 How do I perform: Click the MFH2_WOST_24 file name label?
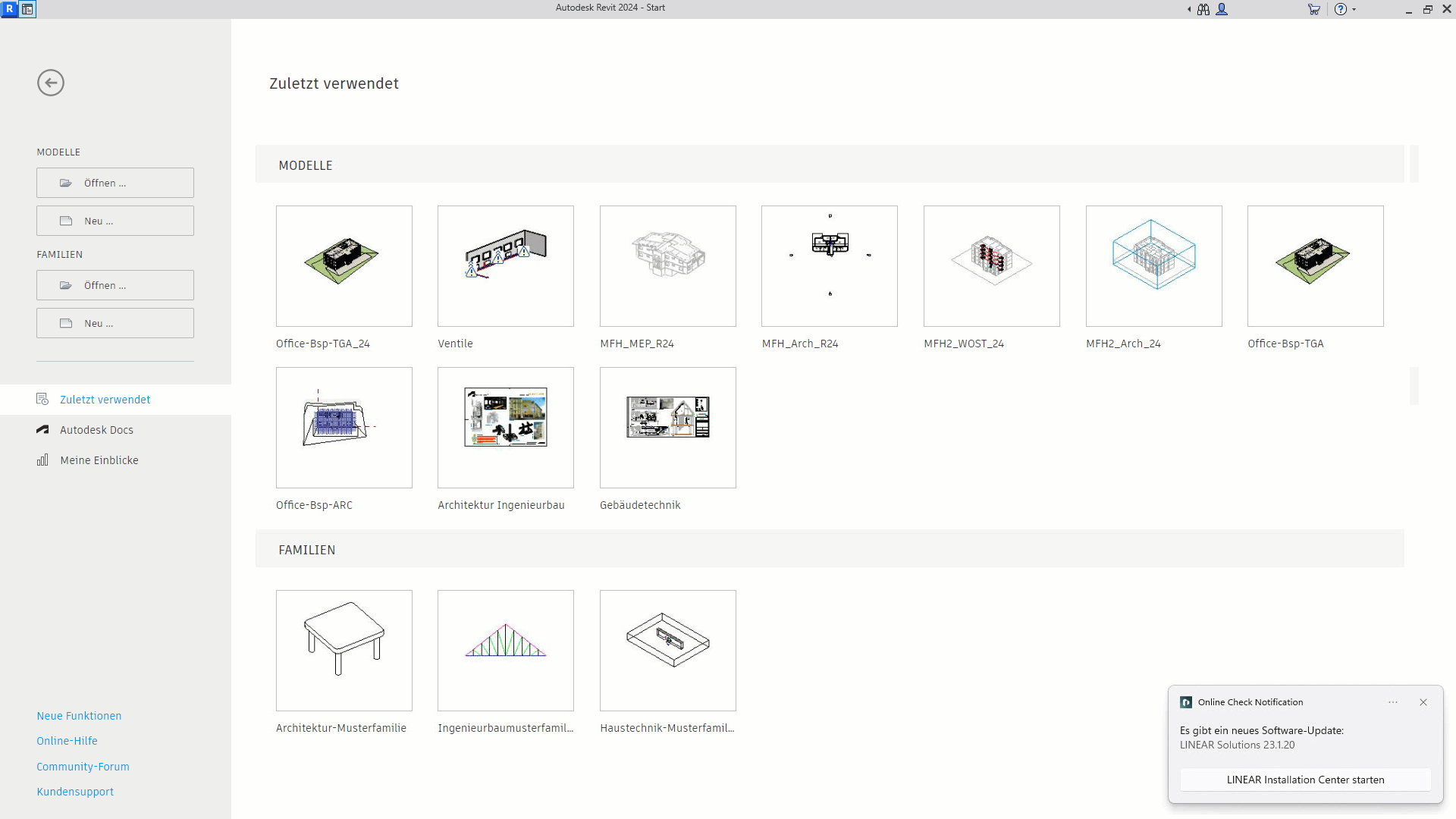[x=964, y=344]
